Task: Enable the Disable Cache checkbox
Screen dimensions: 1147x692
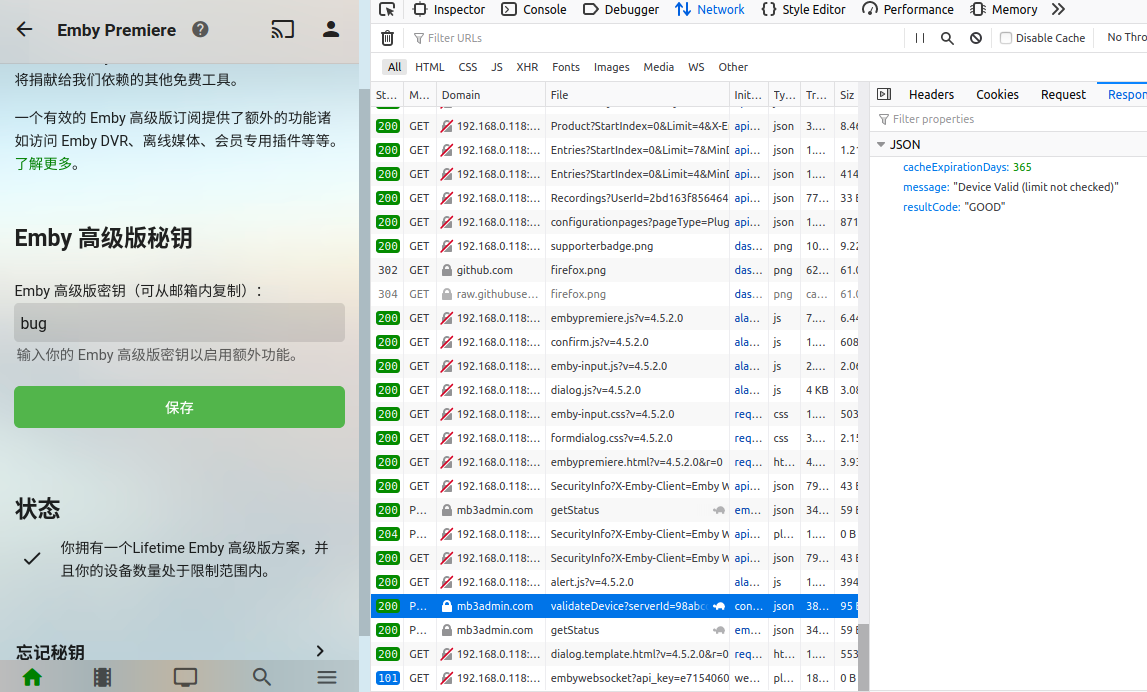Action: [x=1006, y=38]
